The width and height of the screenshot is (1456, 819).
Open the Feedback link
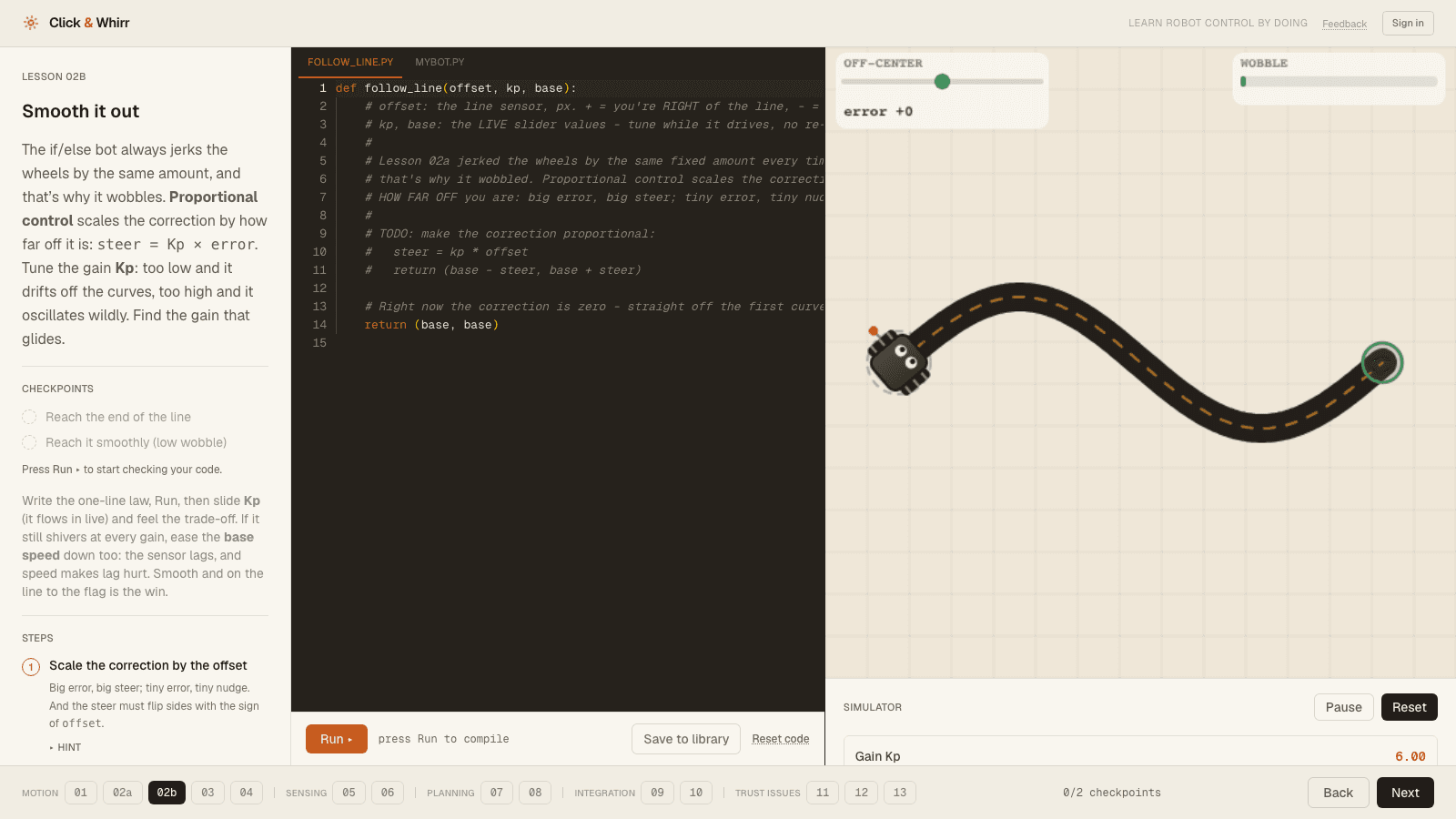(x=1344, y=24)
